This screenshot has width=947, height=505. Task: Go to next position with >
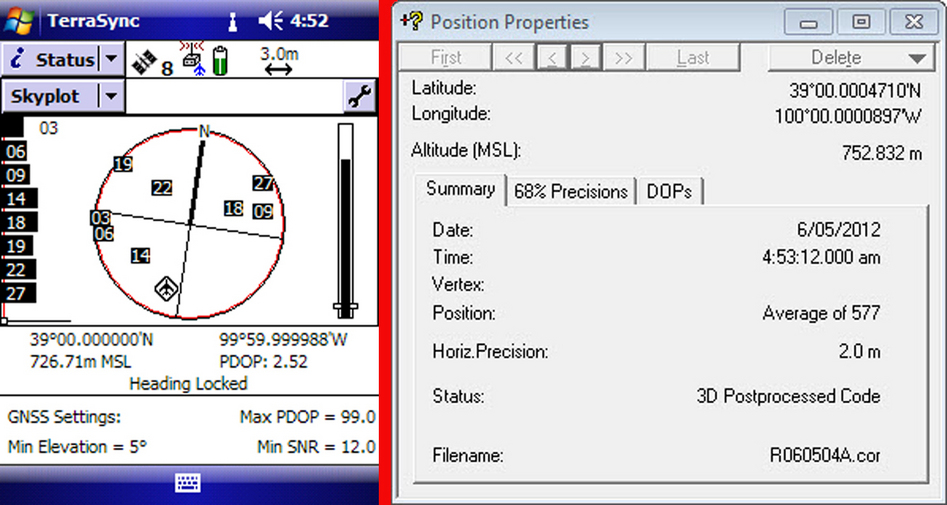coord(585,58)
